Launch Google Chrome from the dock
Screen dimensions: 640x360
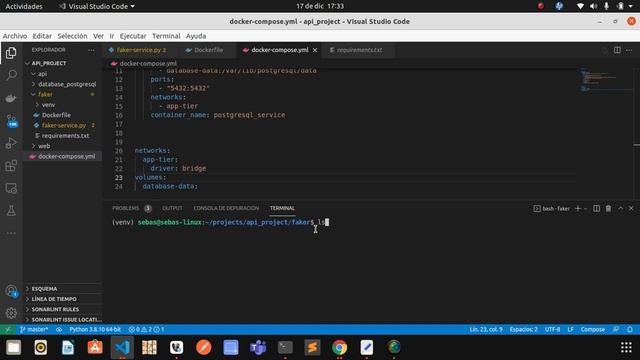point(339,347)
